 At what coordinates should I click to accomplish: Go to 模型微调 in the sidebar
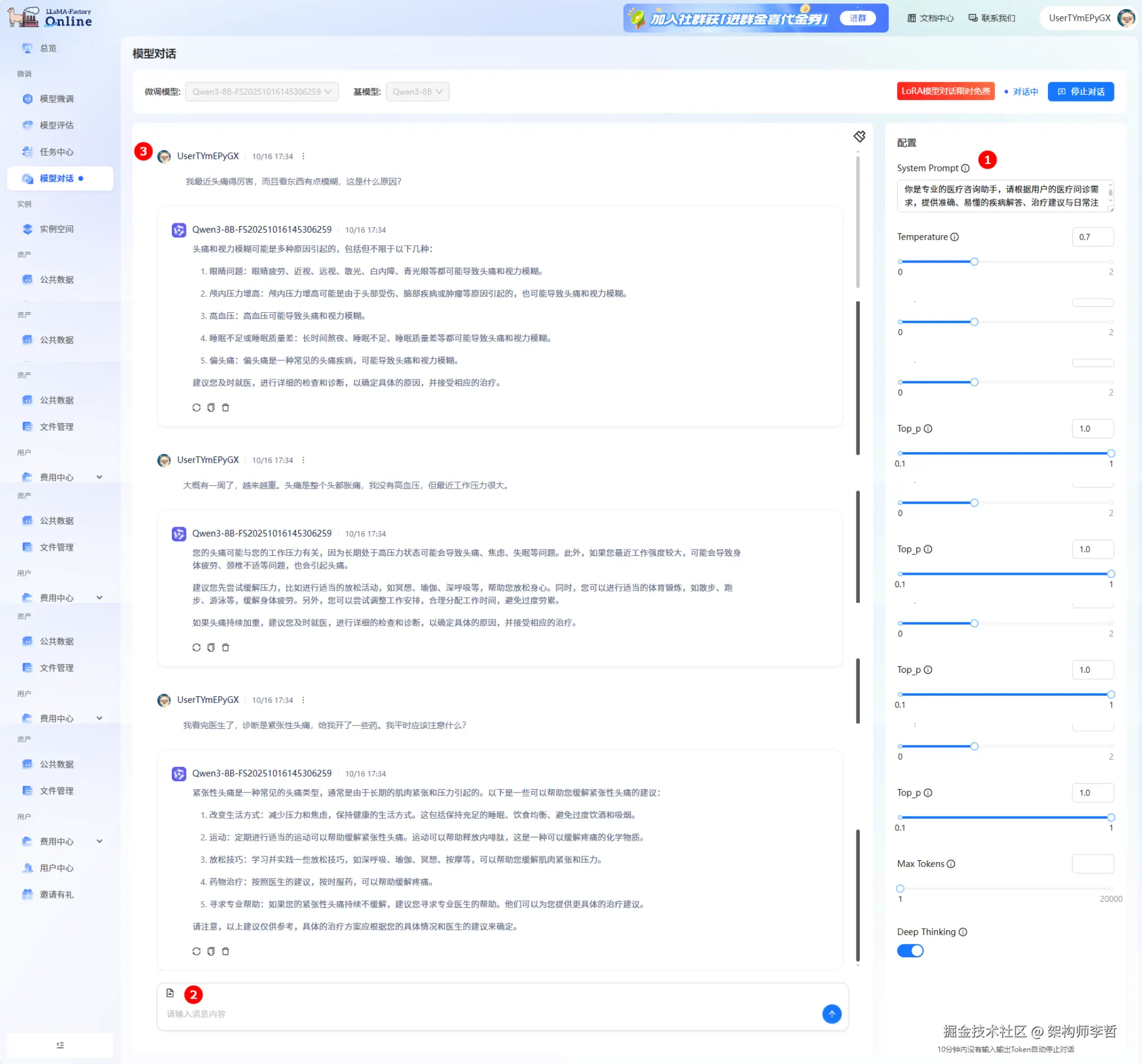tap(57, 99)
